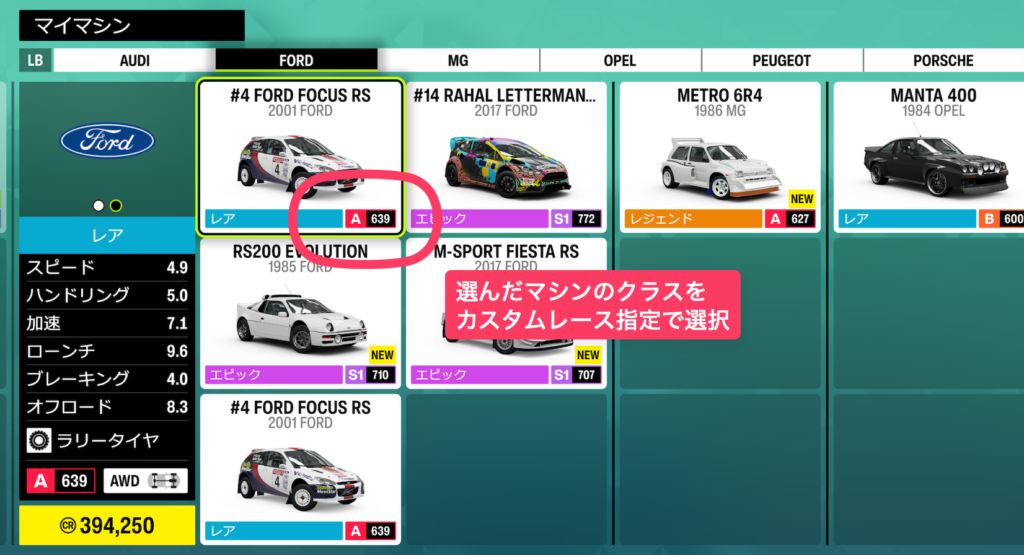Click the credits price 394,250
The image size is (1024, 555).
click(x=107, y=526)
